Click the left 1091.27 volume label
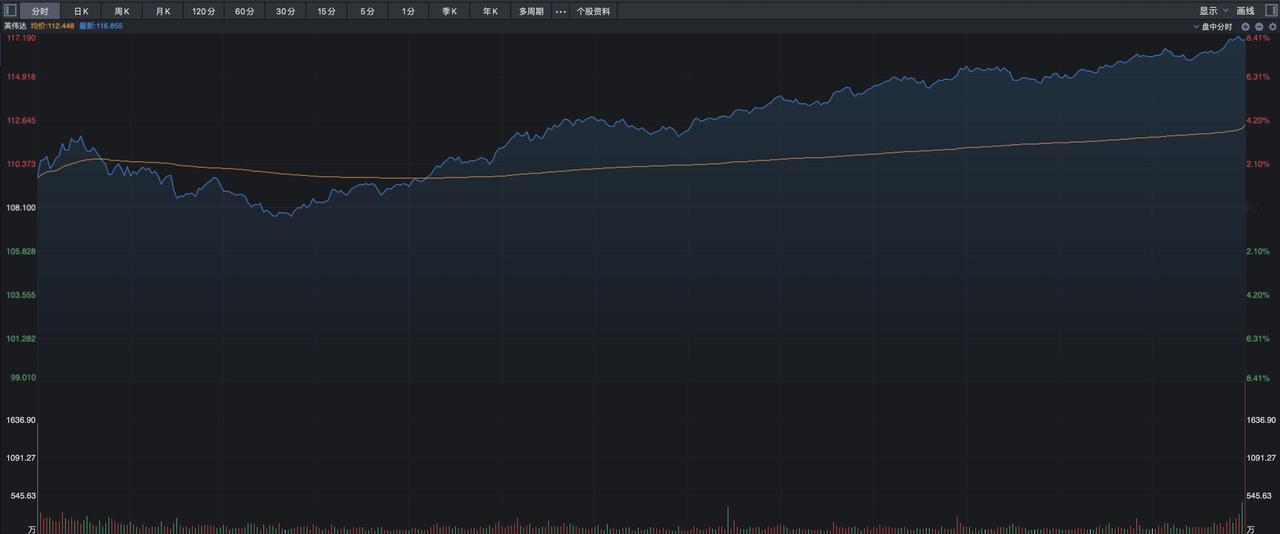Viewport: 1280px width, 534px height. tap(21, 458)
